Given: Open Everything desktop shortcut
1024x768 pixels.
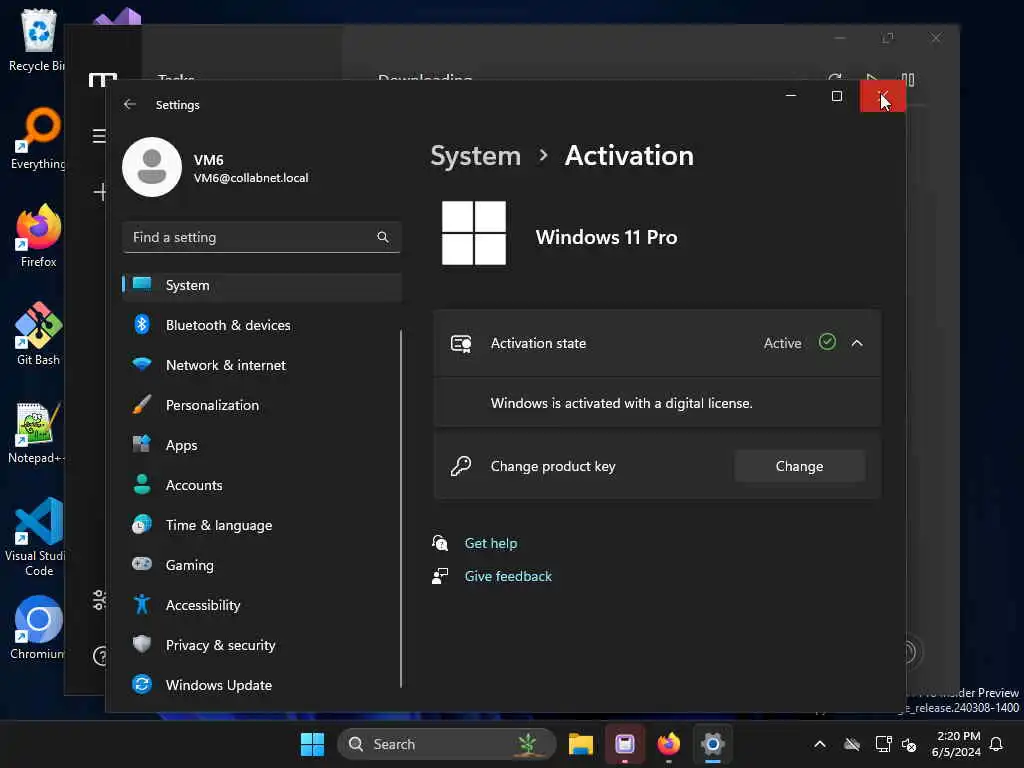Looking at the screenshot, I should [37, 138].
